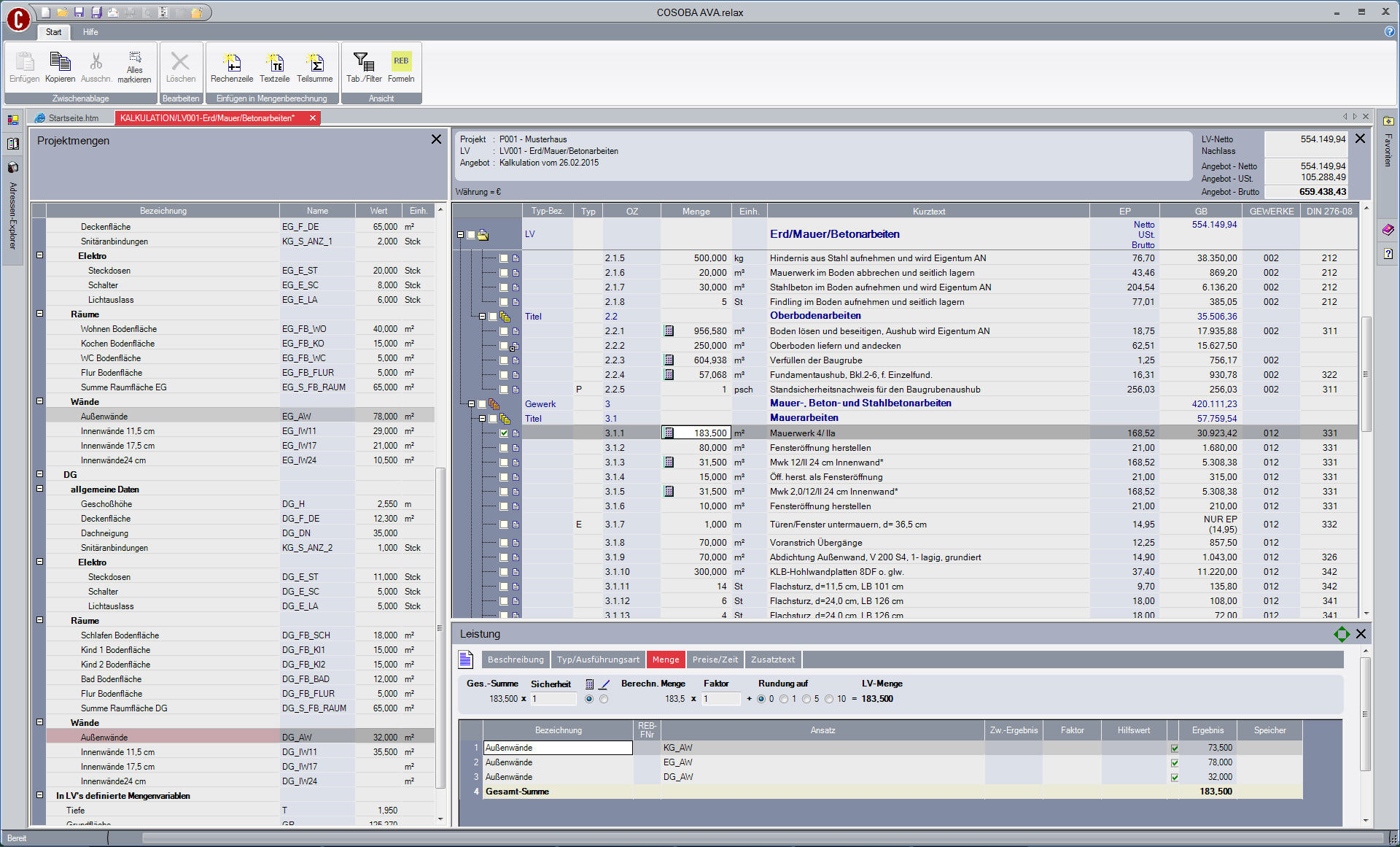The height and width of the screenshot is (847, 1400).
Task: Open the Adressen-Explorer side panel
Action: [12, 215]
